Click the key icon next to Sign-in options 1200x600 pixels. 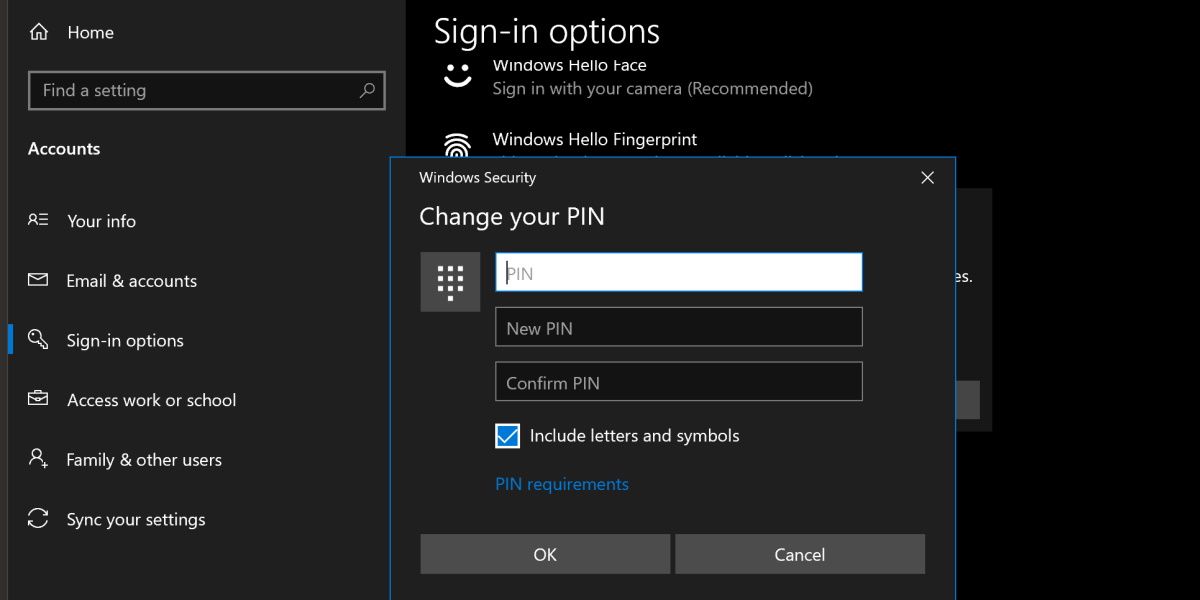[x=38, y=340]
